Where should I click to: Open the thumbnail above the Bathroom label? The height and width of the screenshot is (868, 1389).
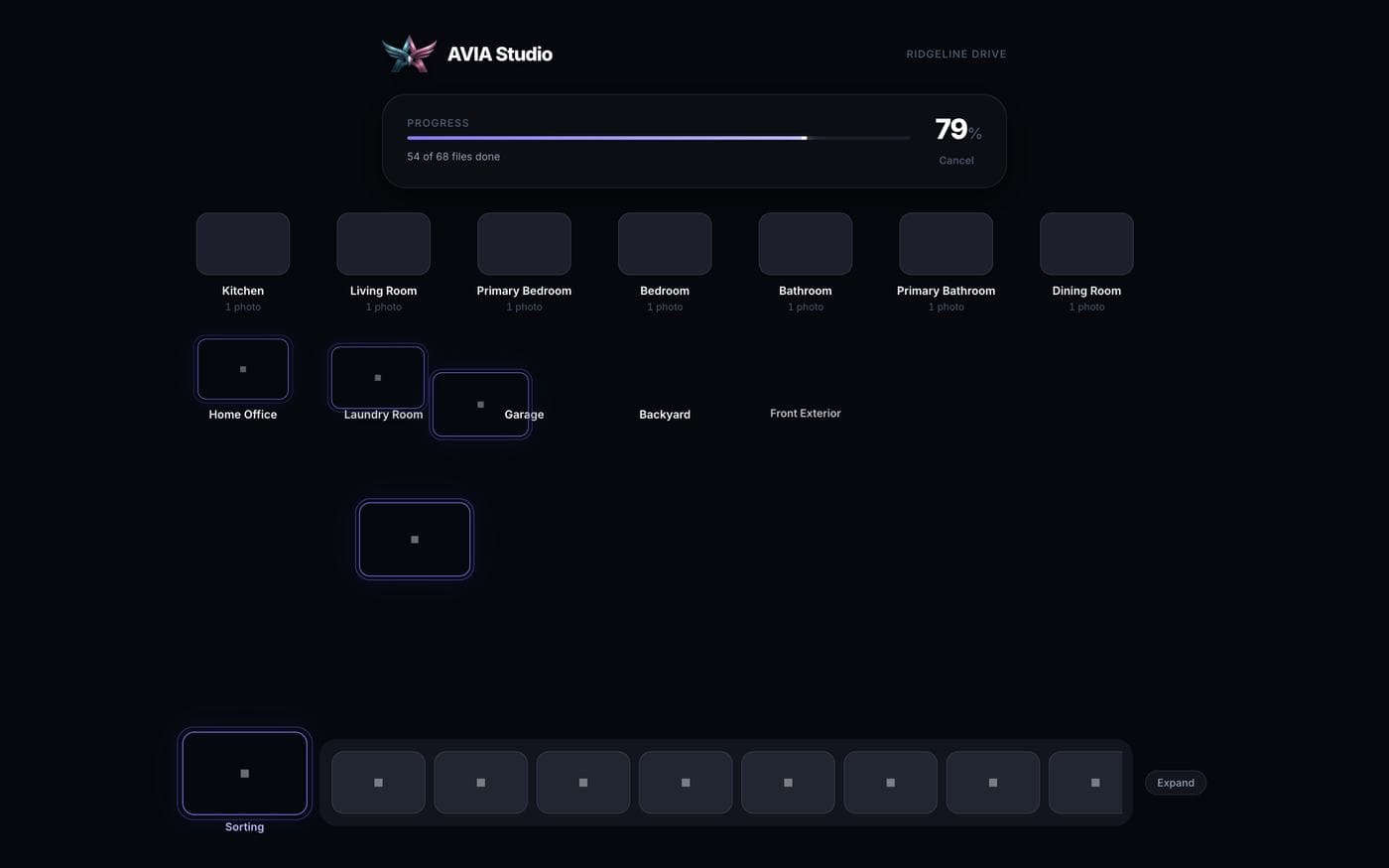[x=806, y=244]
